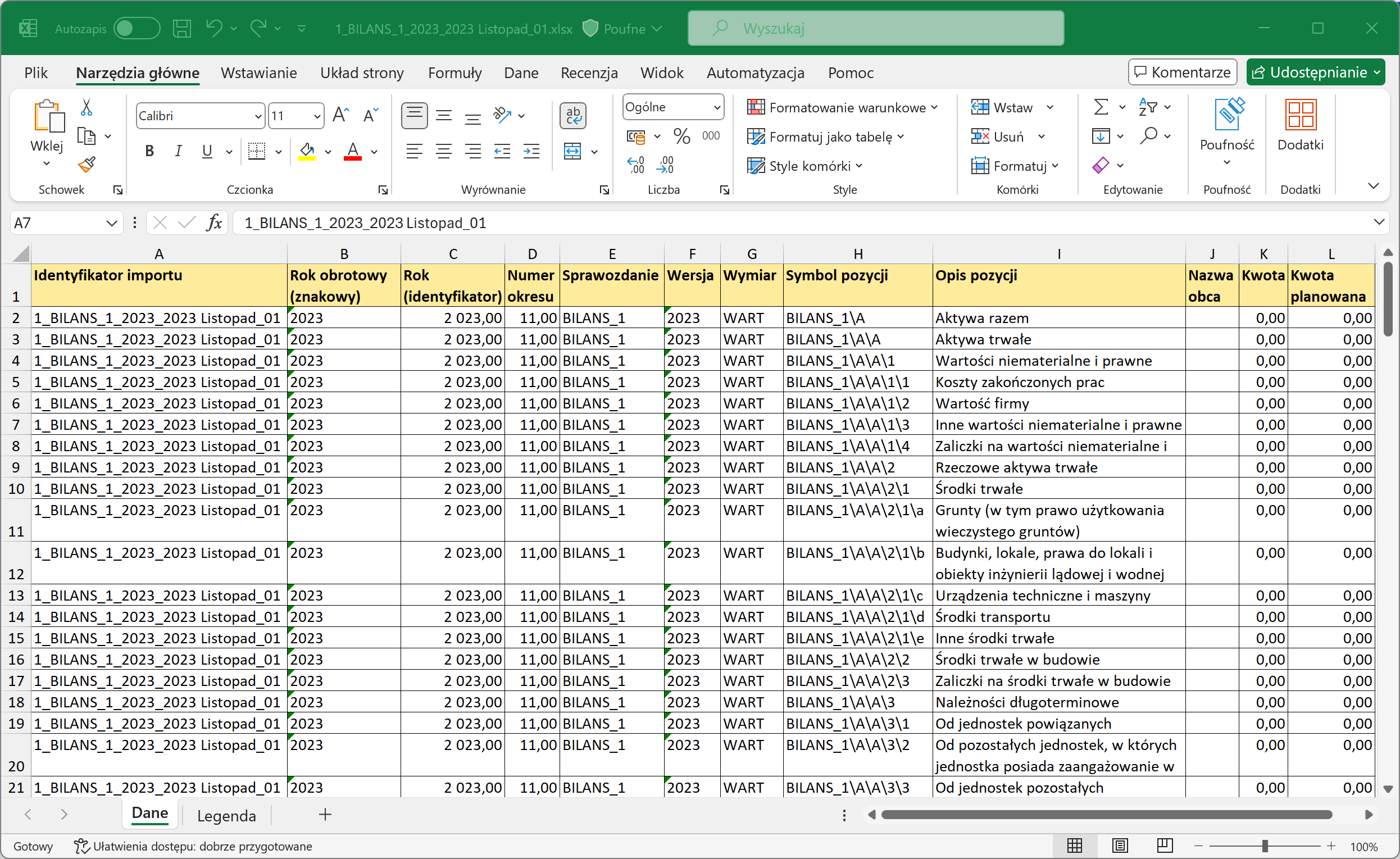Toggle Bold formatting
This screenshot has width=1400, height=859.
coord(149,151)
